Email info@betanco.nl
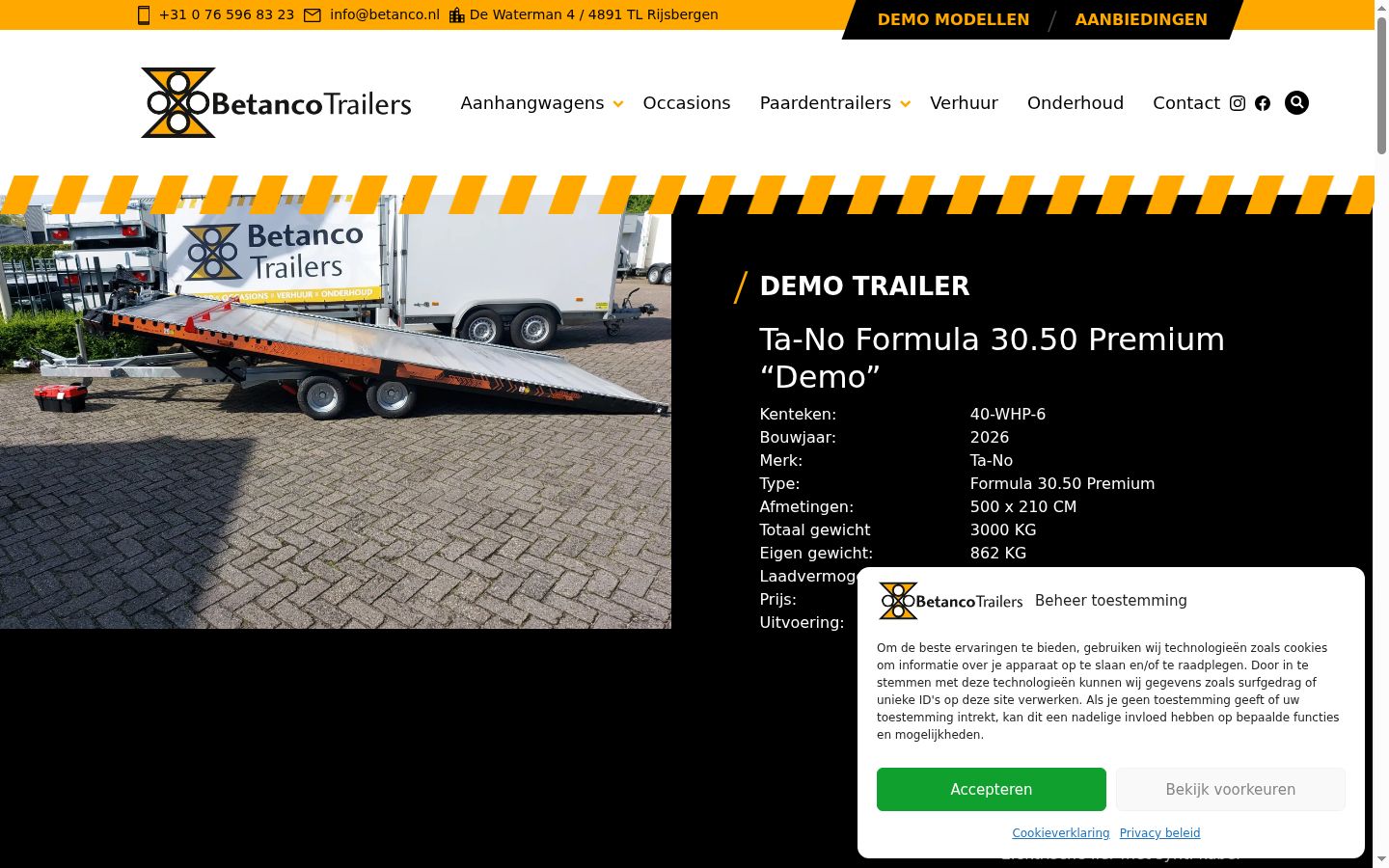The height and width of the screenshot is (868, 1389). click(385, 15)
